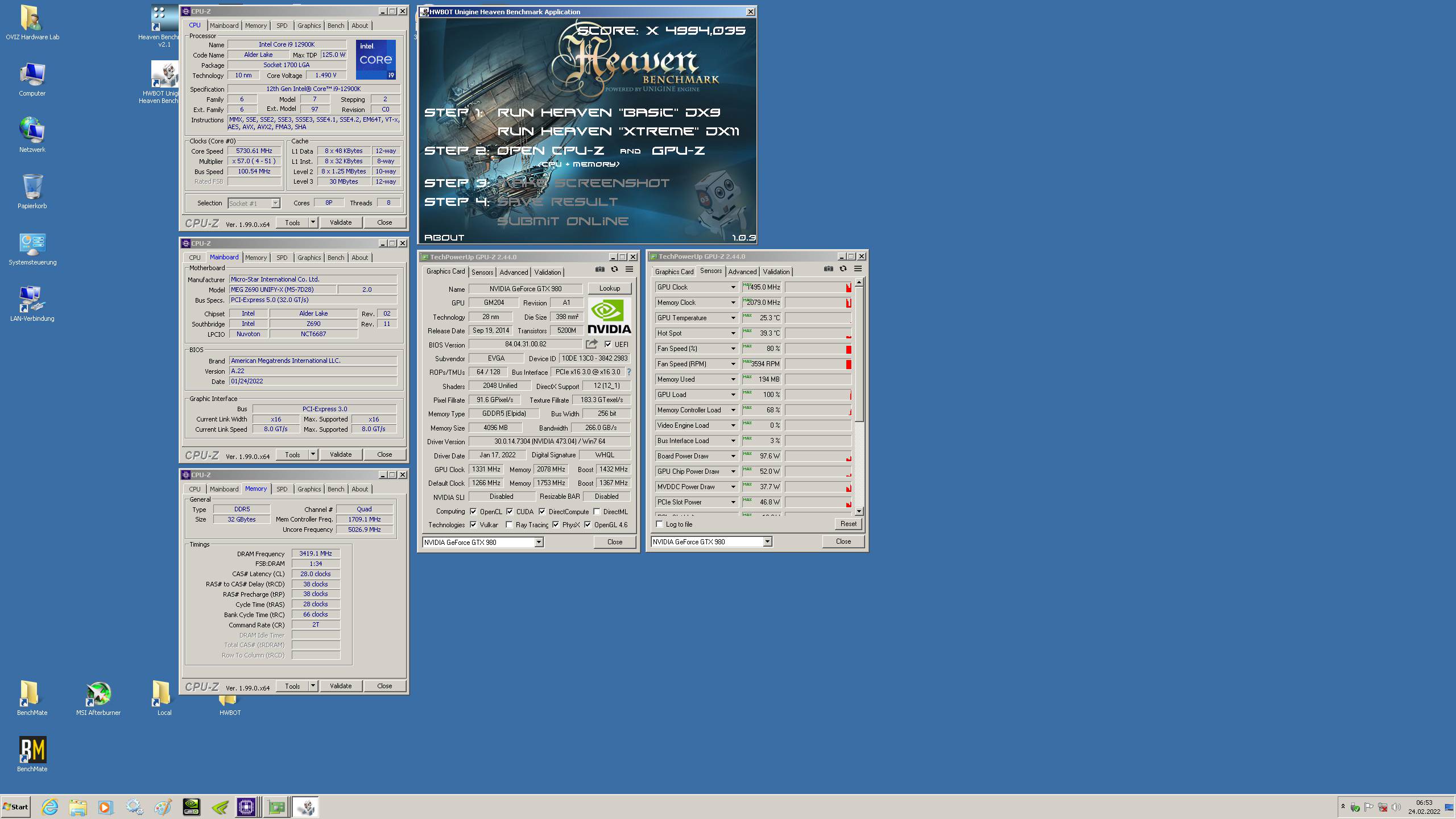Open the GPU Temperature sensor dropdown

coord(733,318)
